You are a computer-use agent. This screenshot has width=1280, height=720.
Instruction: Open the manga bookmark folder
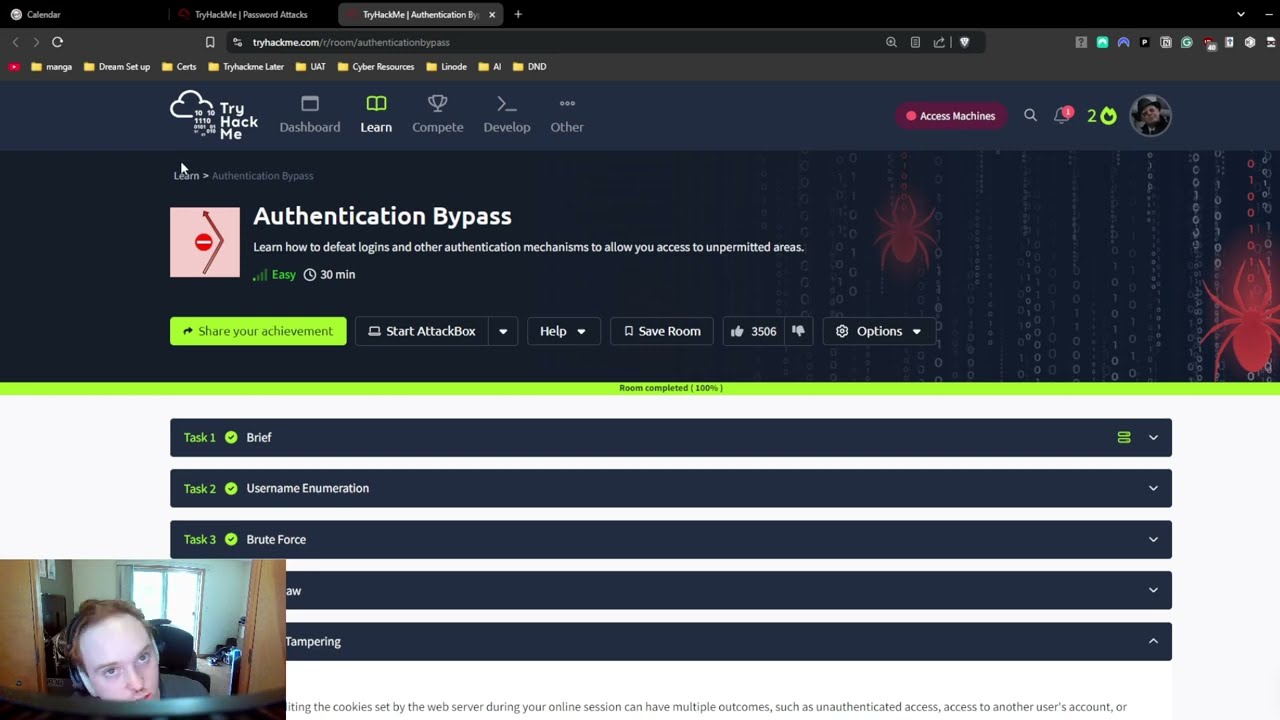pos(51,66)
